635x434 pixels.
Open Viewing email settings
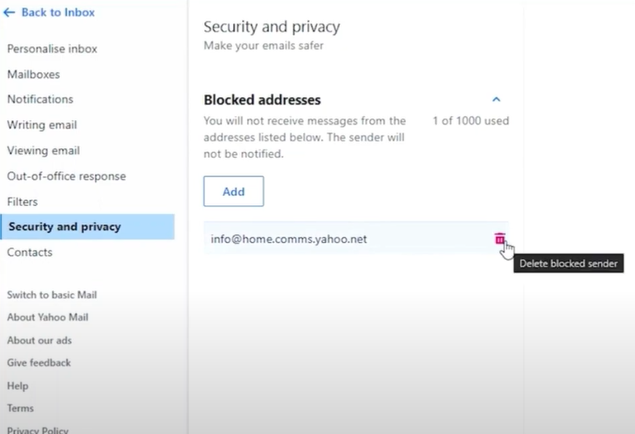43,151
